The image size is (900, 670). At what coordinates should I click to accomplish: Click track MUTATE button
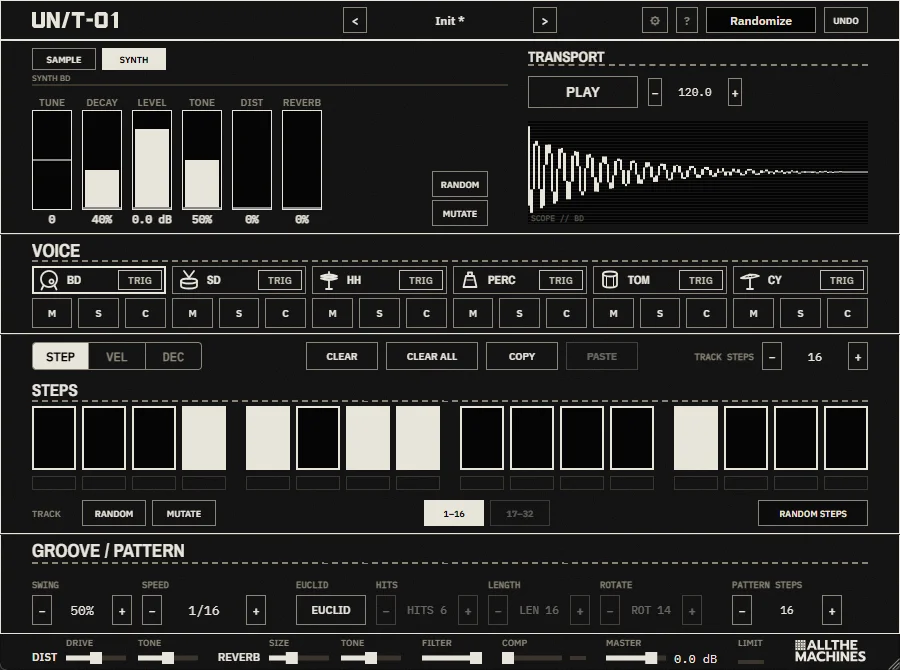tap(184, 513)
